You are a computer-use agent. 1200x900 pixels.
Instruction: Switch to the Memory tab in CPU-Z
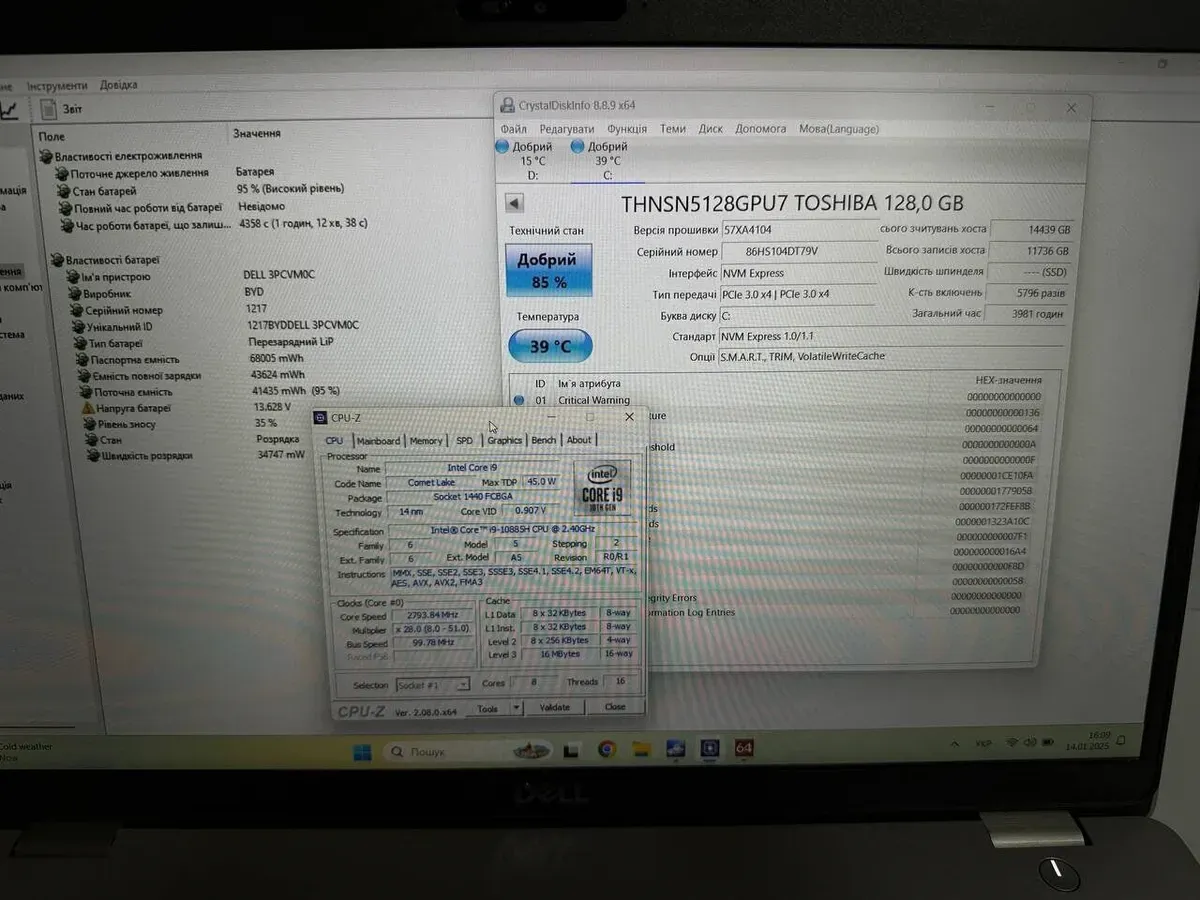(x=426, y=441)
